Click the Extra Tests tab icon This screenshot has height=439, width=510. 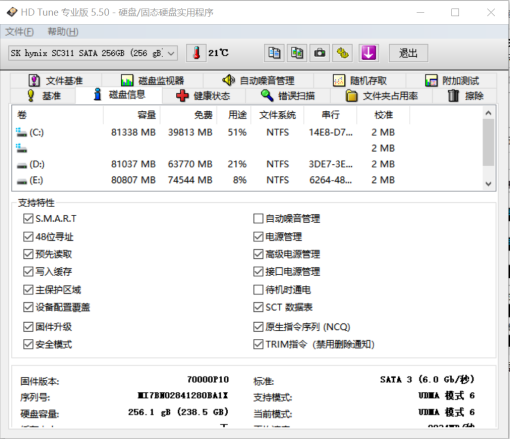tap(431, 80)
